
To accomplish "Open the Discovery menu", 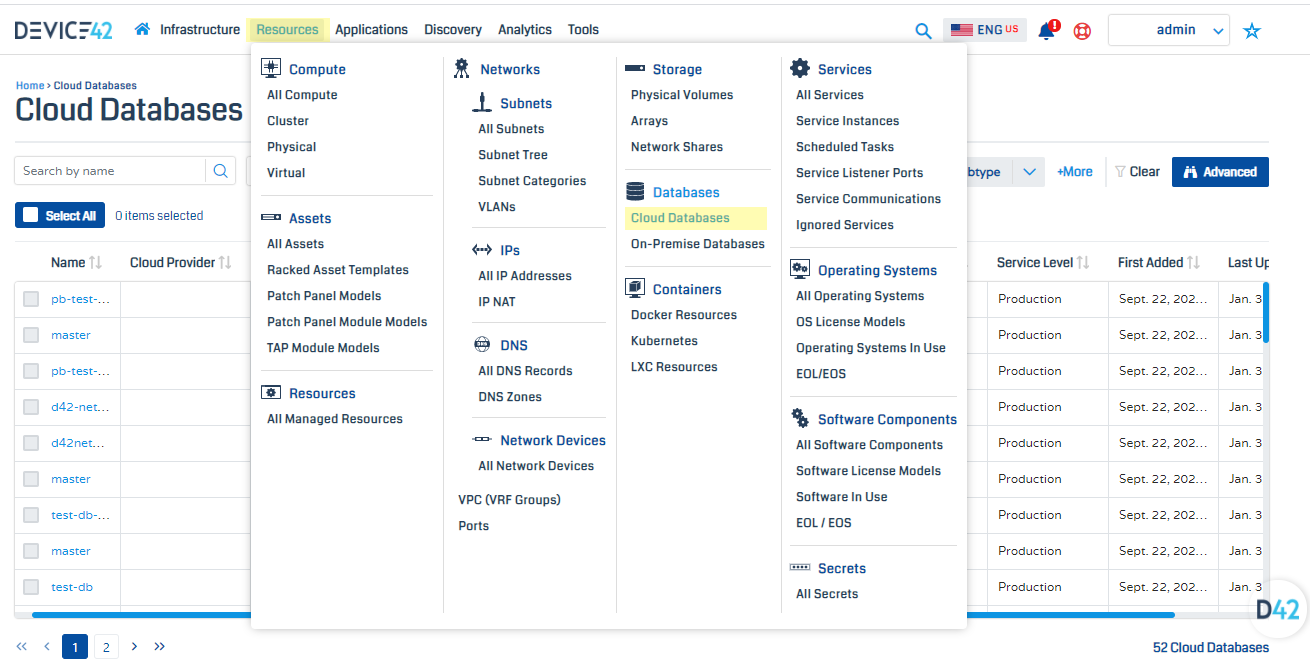I will coord(453,30).
